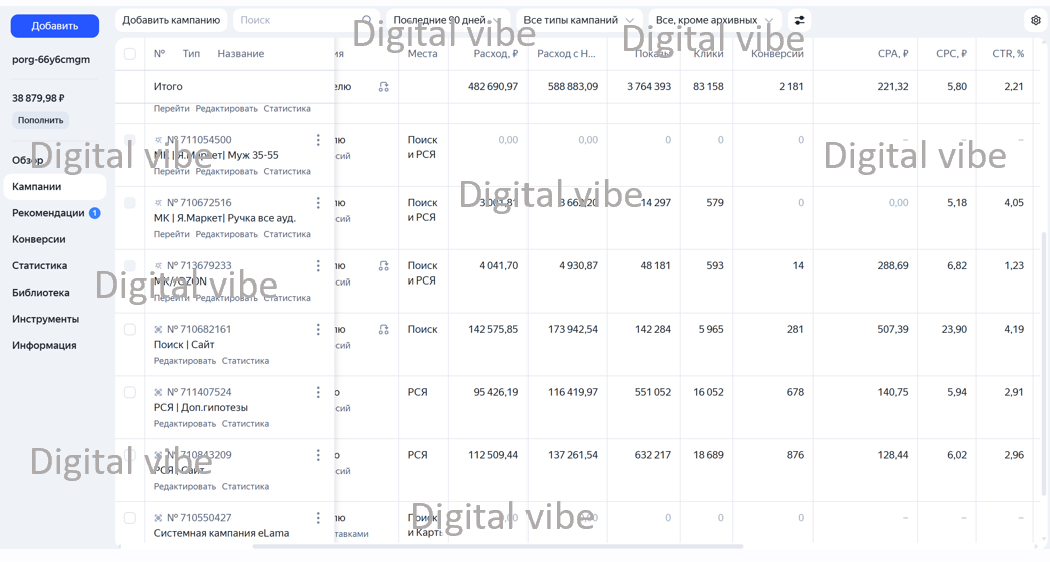Click type icon beside № 710672516
The height and width of the screenshot is (562, 1050).
point(158,202)
